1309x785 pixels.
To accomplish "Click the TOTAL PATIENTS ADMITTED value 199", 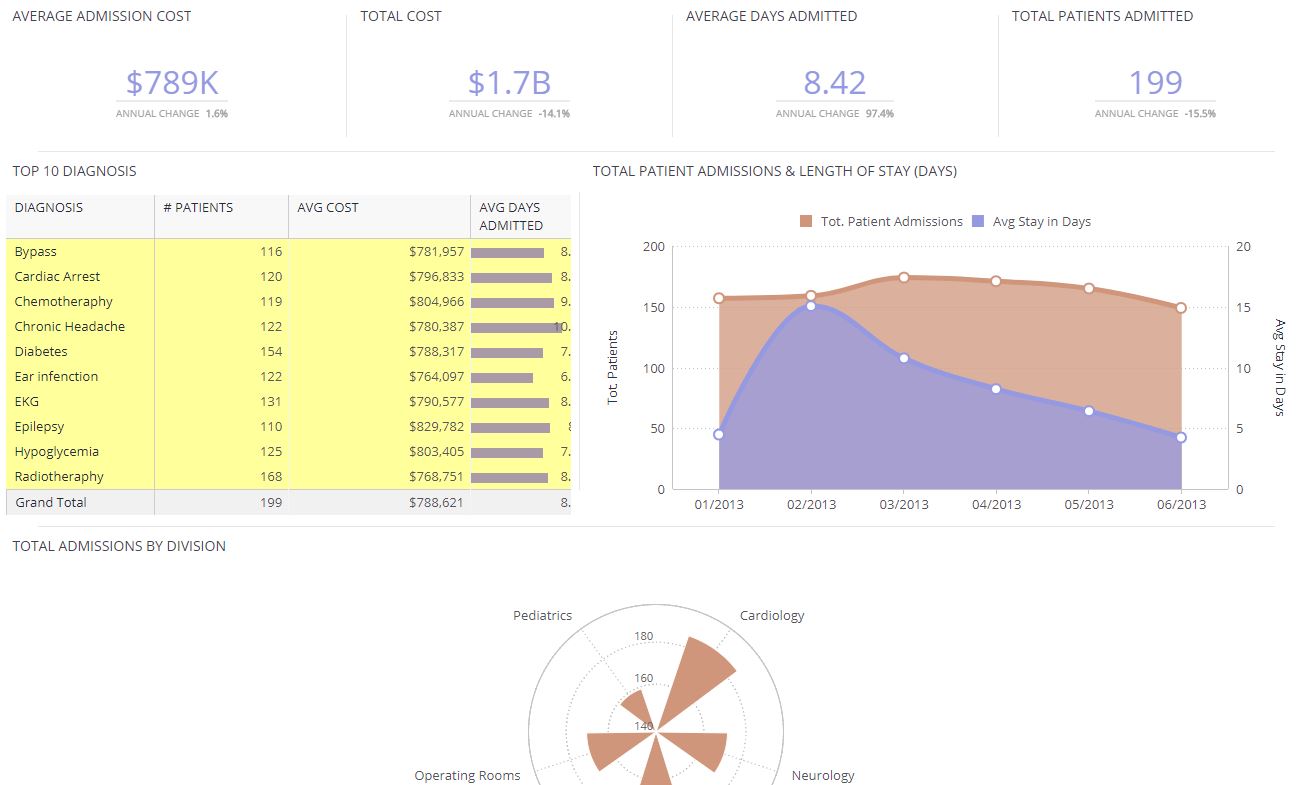I will 1157,82.
